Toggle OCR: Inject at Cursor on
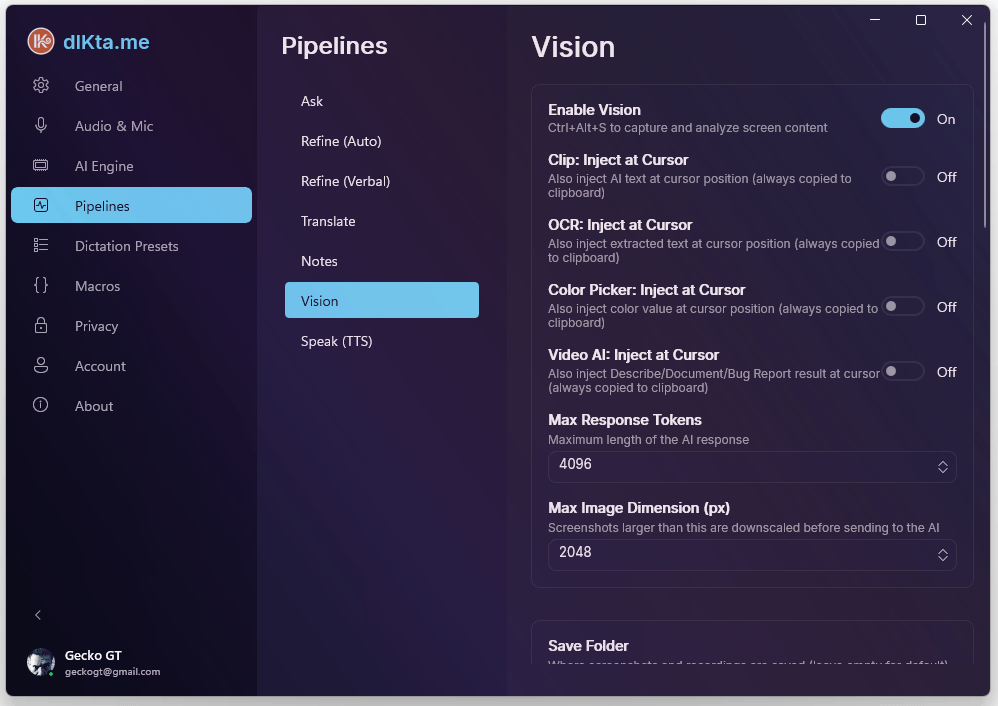This screenshot has width=998, height=706. coord(902,242)
